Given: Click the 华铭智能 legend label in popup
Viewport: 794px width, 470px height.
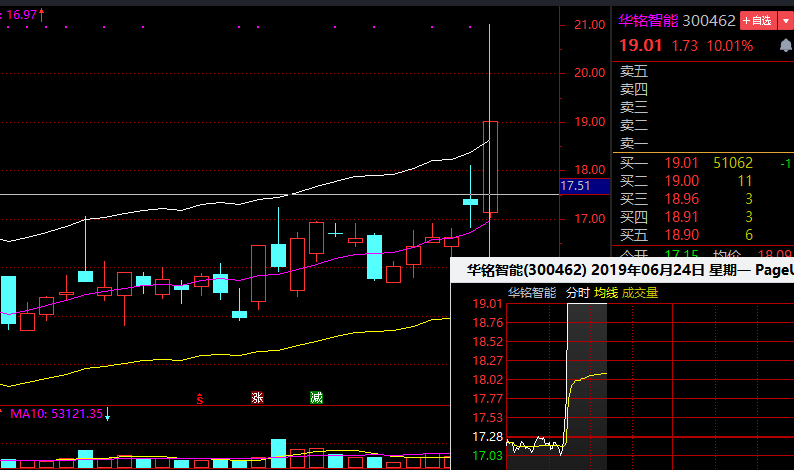Looking at the screenshot, I should [x=532, y=293].
